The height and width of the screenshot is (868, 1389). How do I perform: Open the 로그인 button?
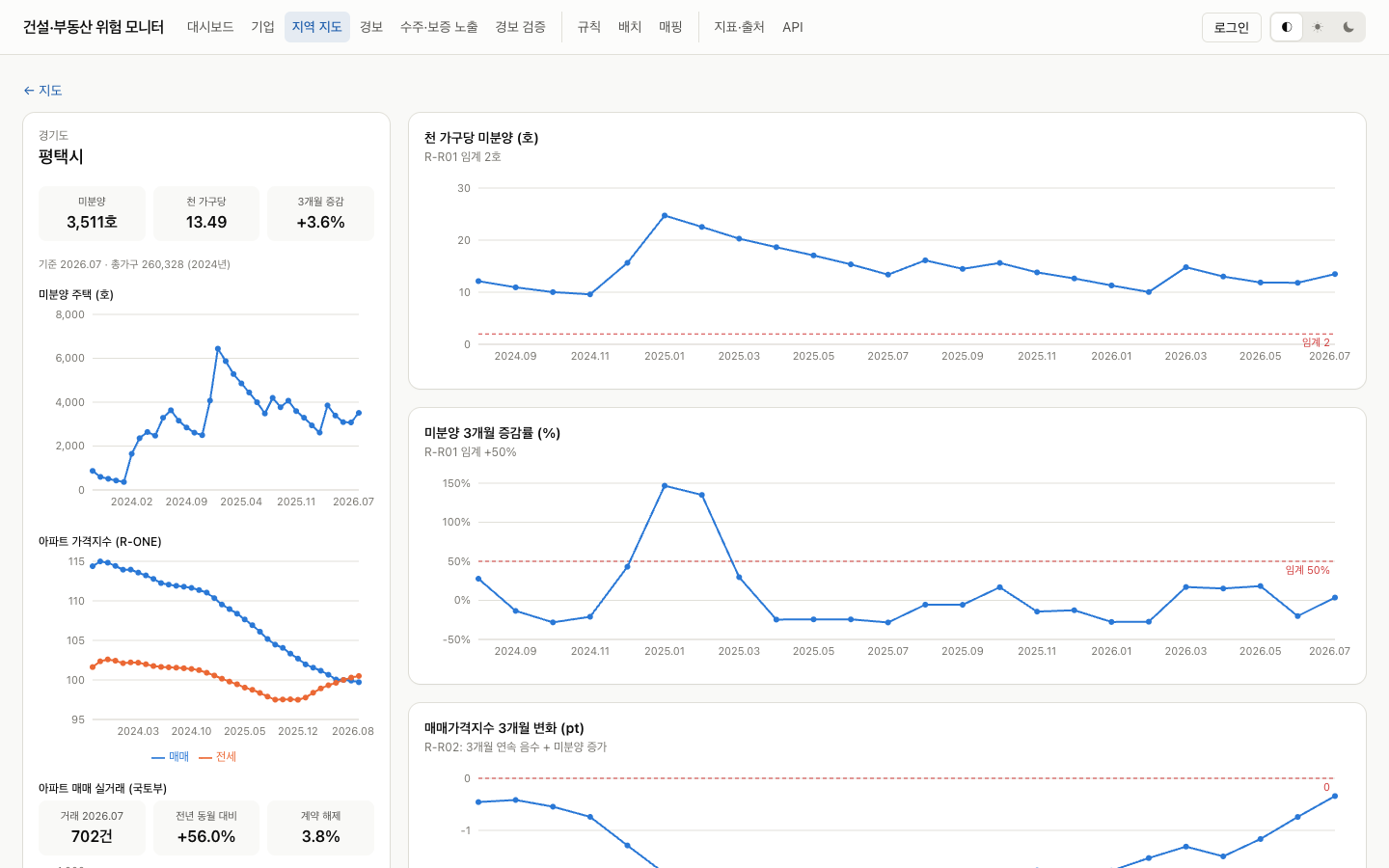tap(1232, 27)
